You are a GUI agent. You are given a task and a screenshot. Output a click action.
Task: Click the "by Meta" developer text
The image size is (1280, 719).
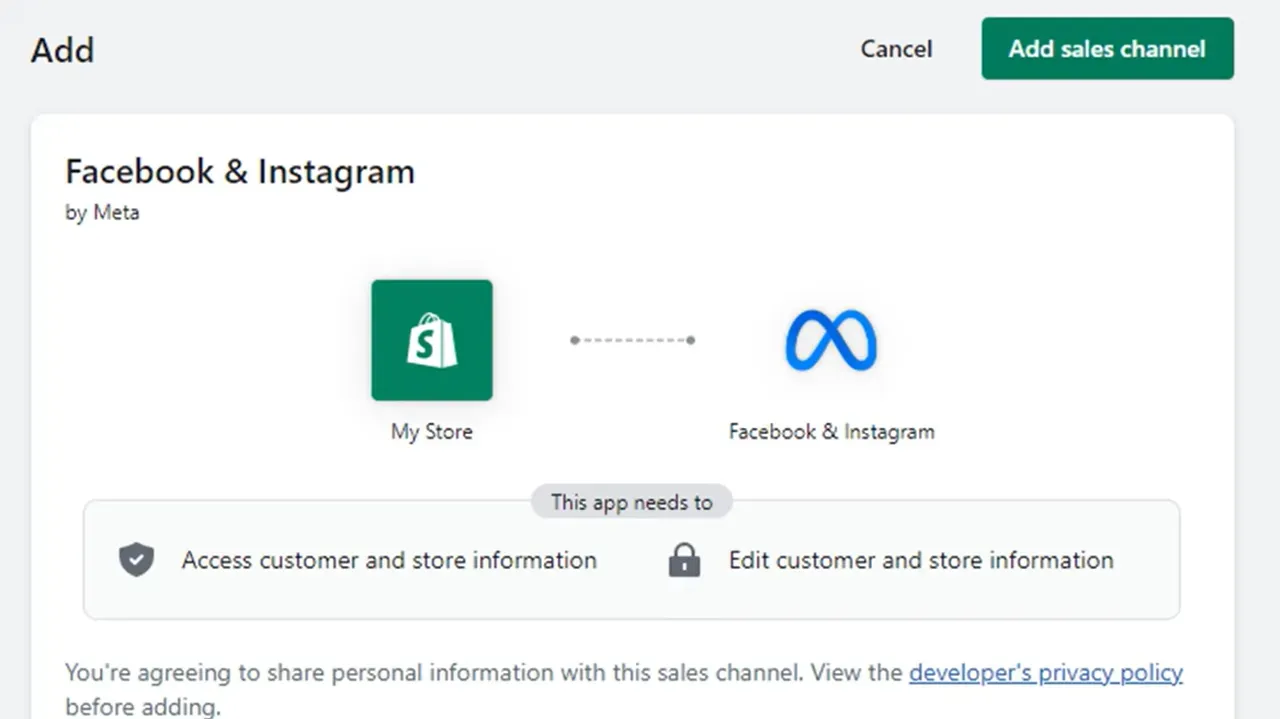tap(102, 213)
